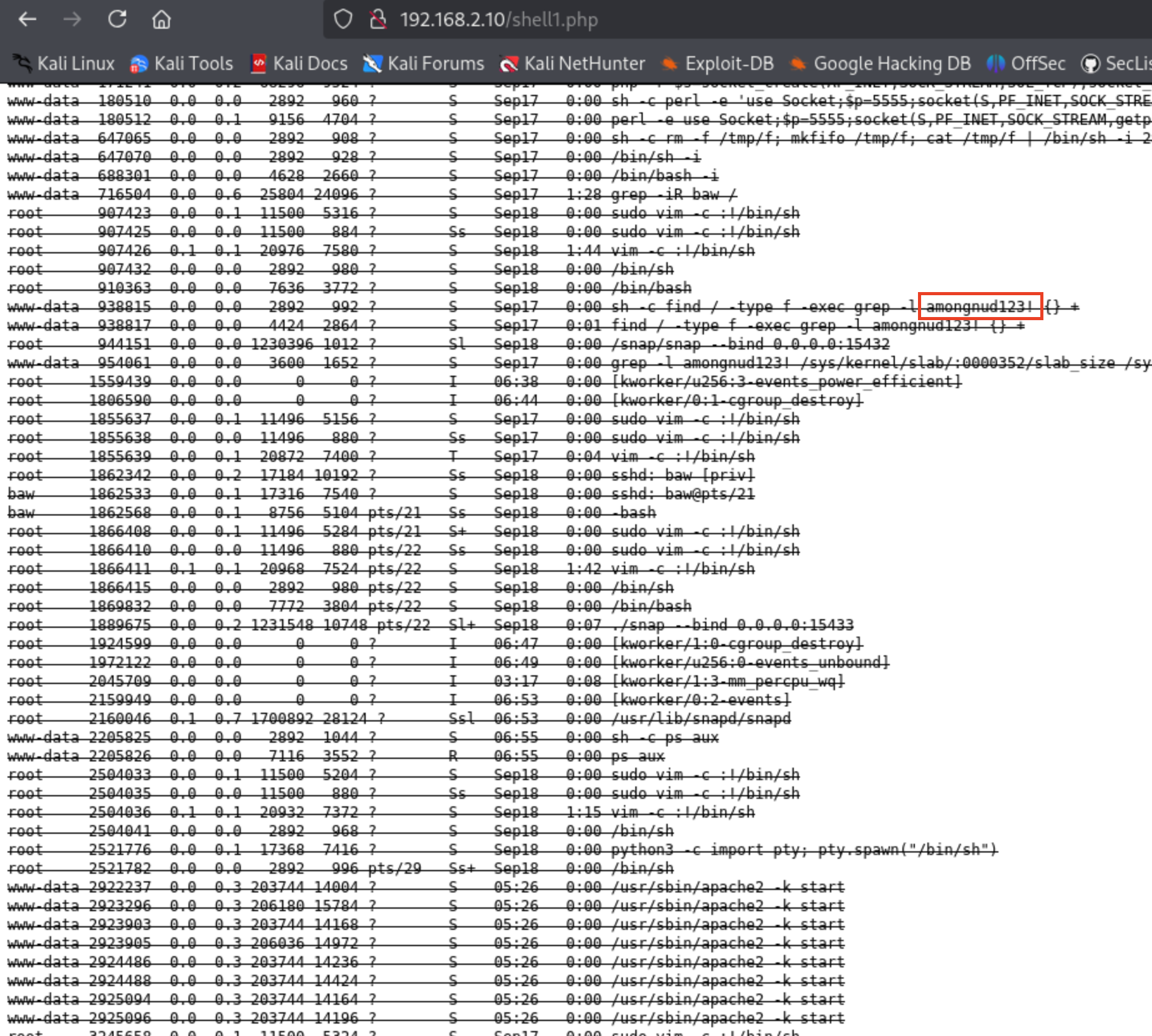Viewport: 1152px width, 1036px height.
Task: Click the highlighted amongnud123! text
Action: click(980, 306)
